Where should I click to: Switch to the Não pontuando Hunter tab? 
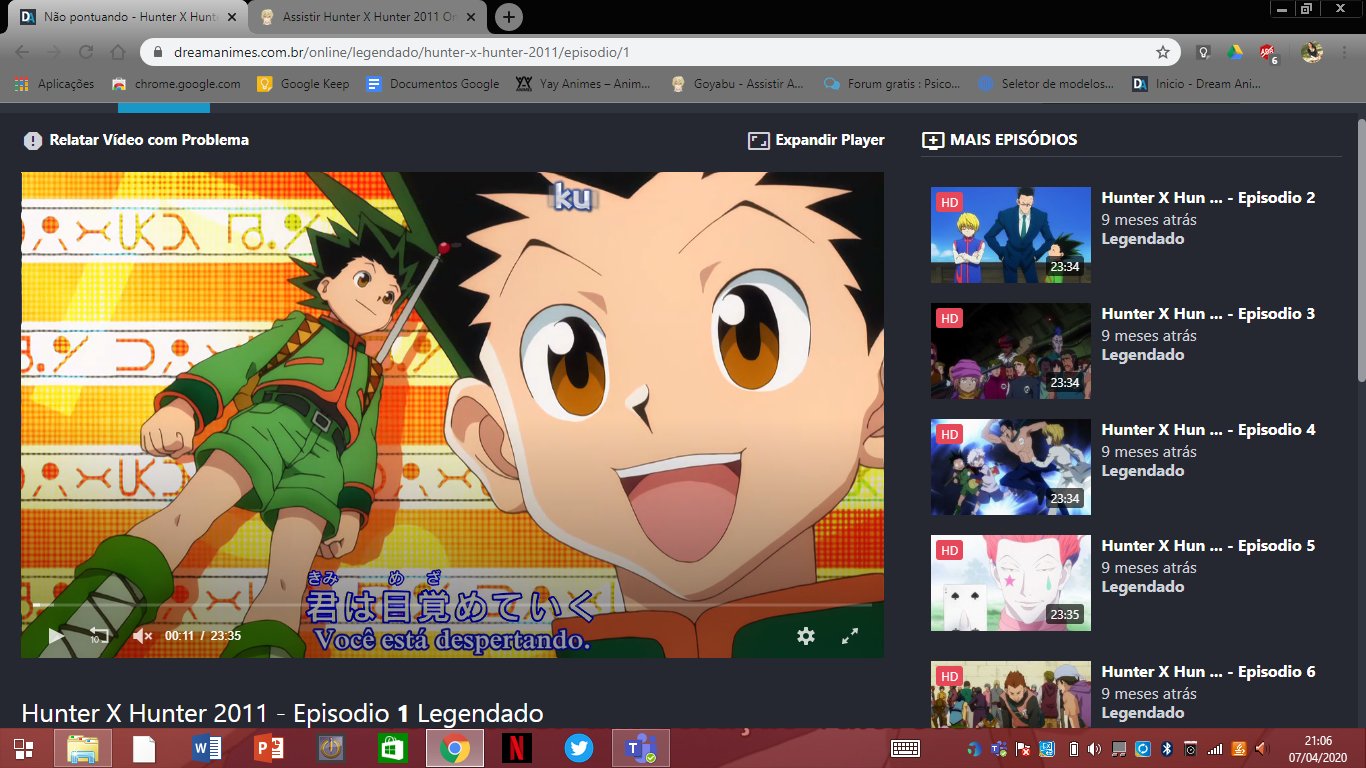point(127,18)
